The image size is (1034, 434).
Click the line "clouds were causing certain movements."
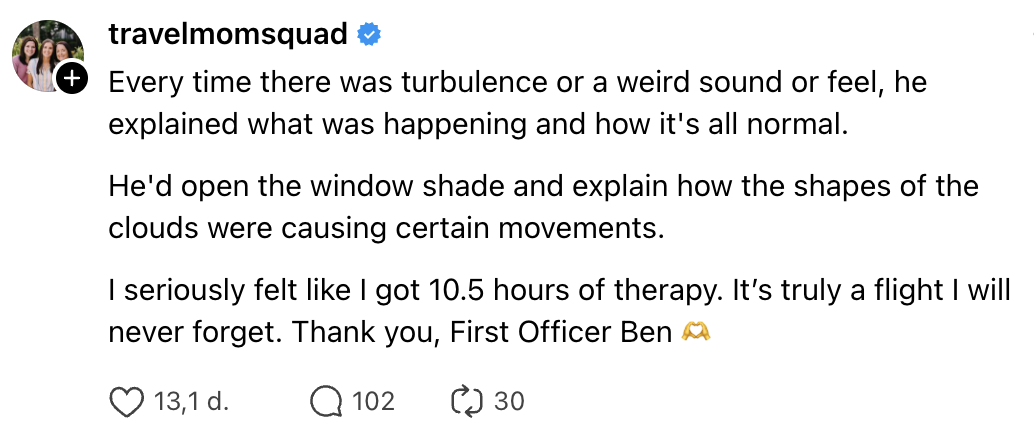386,229
